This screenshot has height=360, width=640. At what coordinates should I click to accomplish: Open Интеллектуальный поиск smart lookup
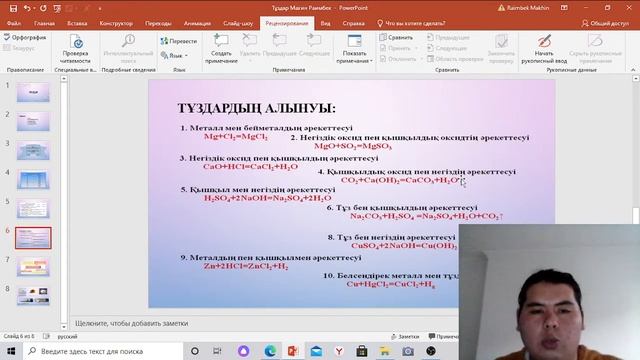tap(128, 49)
